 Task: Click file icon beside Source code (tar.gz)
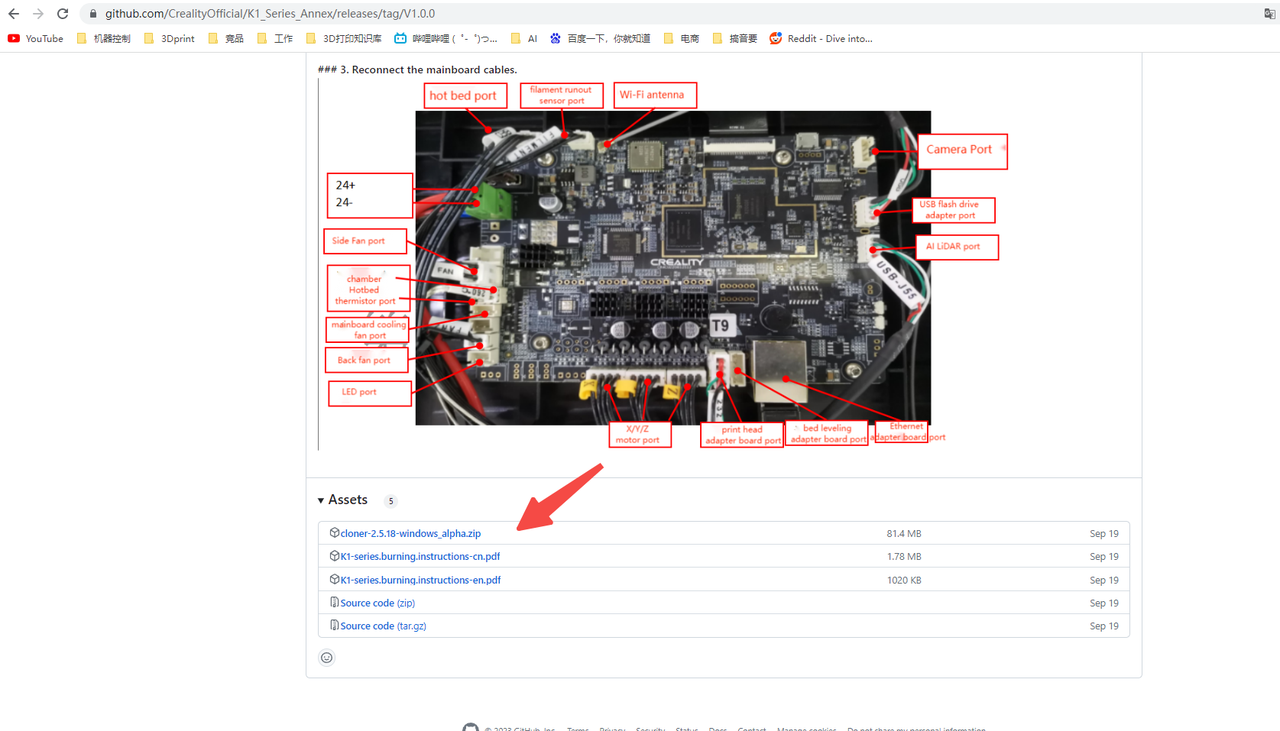coord(334,625)
